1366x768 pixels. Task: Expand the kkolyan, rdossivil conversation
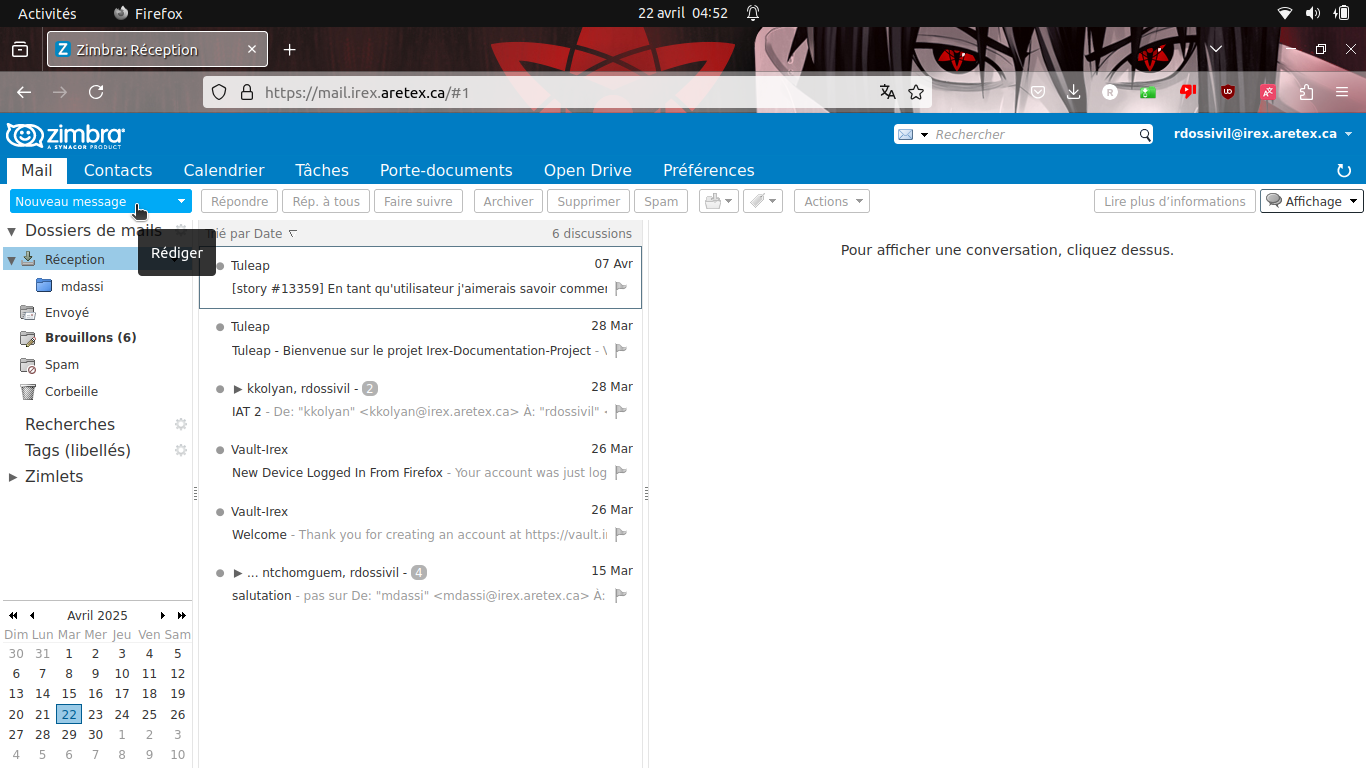tap(238, 388)
